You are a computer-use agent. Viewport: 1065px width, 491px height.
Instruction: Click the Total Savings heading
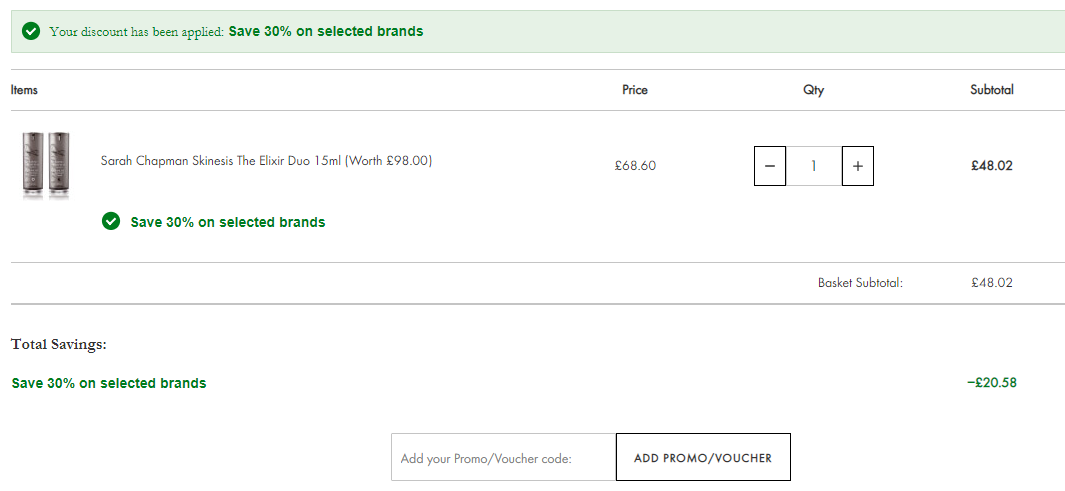coord(59,344)
